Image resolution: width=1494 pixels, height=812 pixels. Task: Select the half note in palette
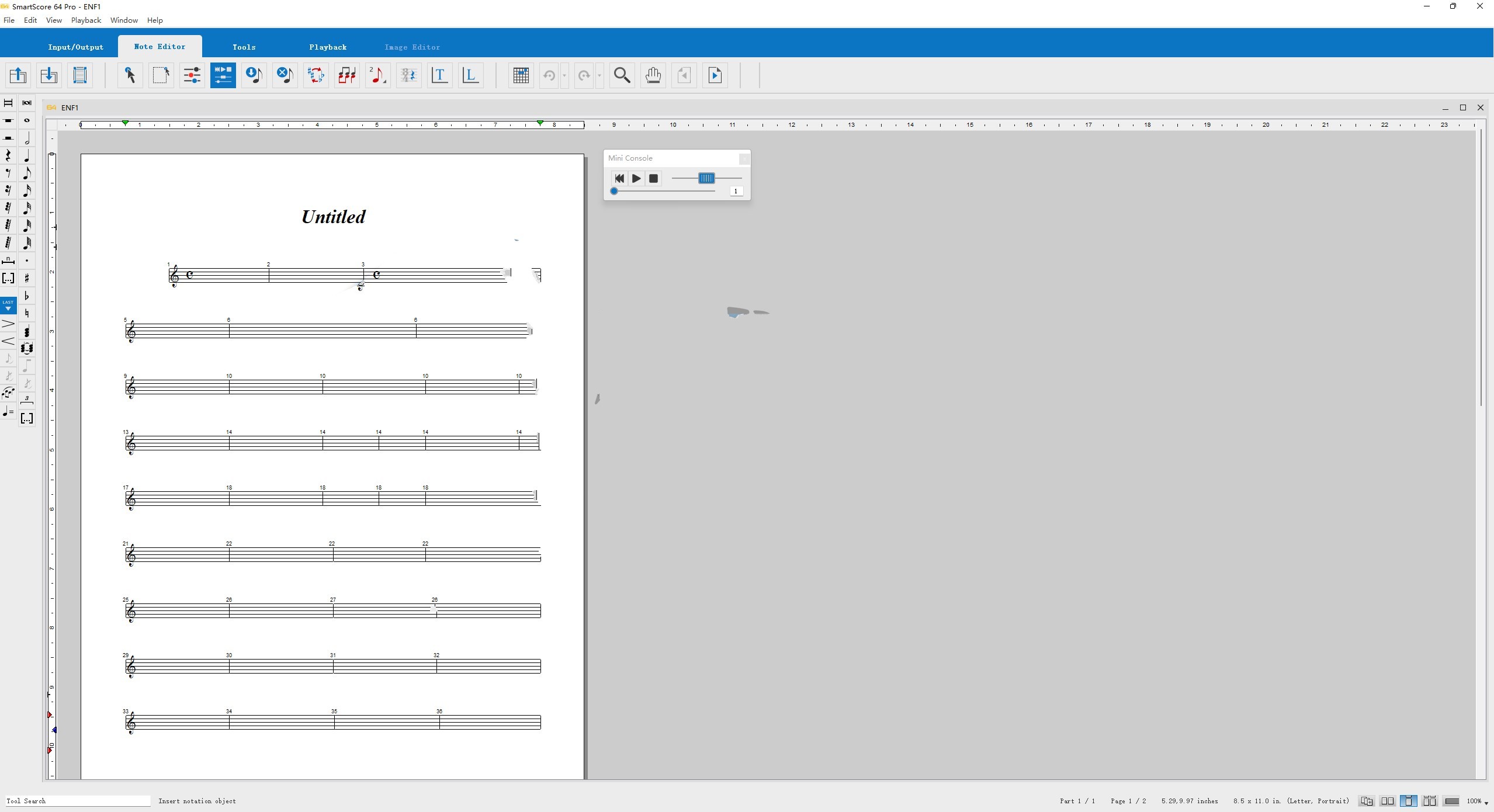click(27, 138)
